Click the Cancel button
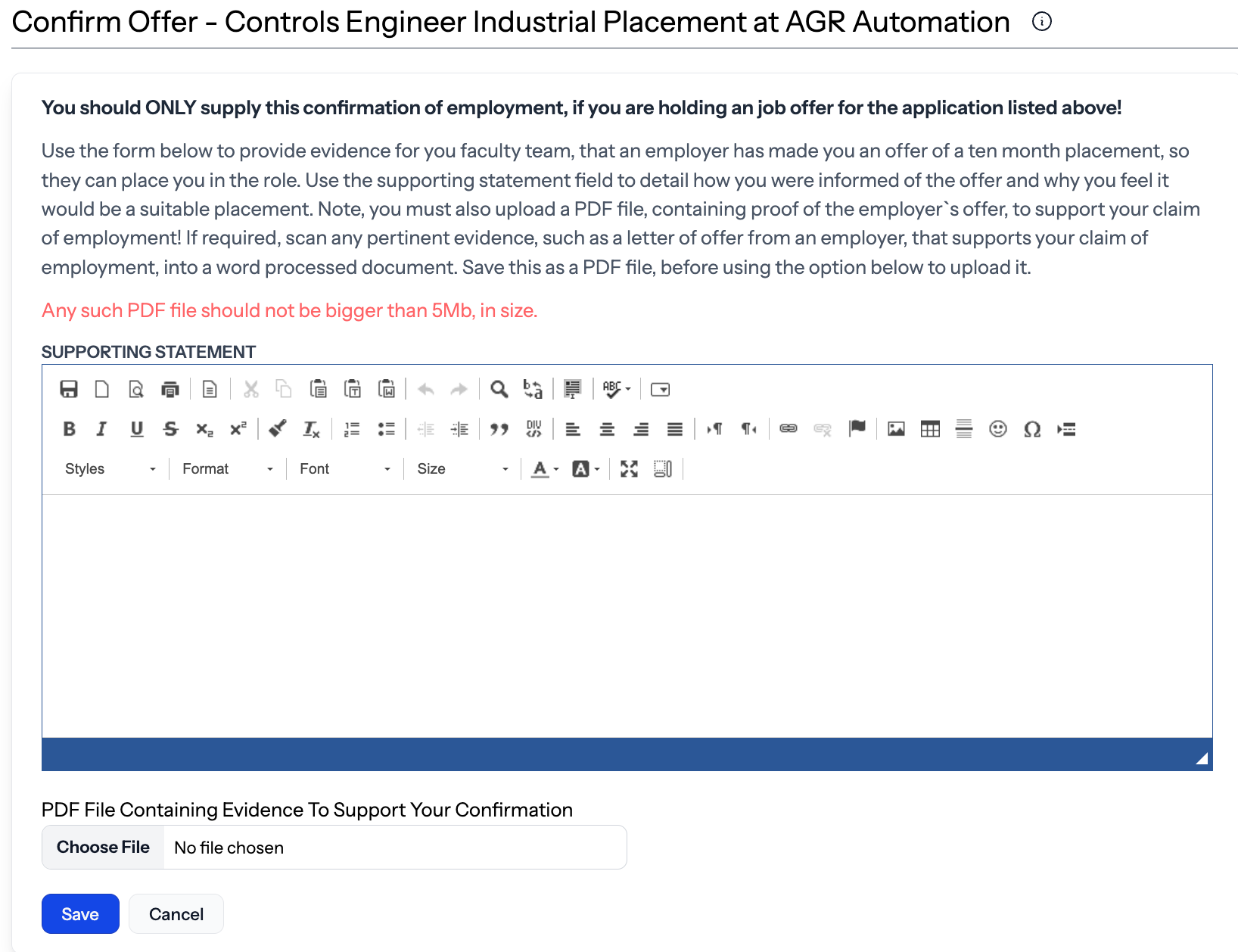Image resolution: width=1238 pixels, height=952 pixels. pos(176,914)
